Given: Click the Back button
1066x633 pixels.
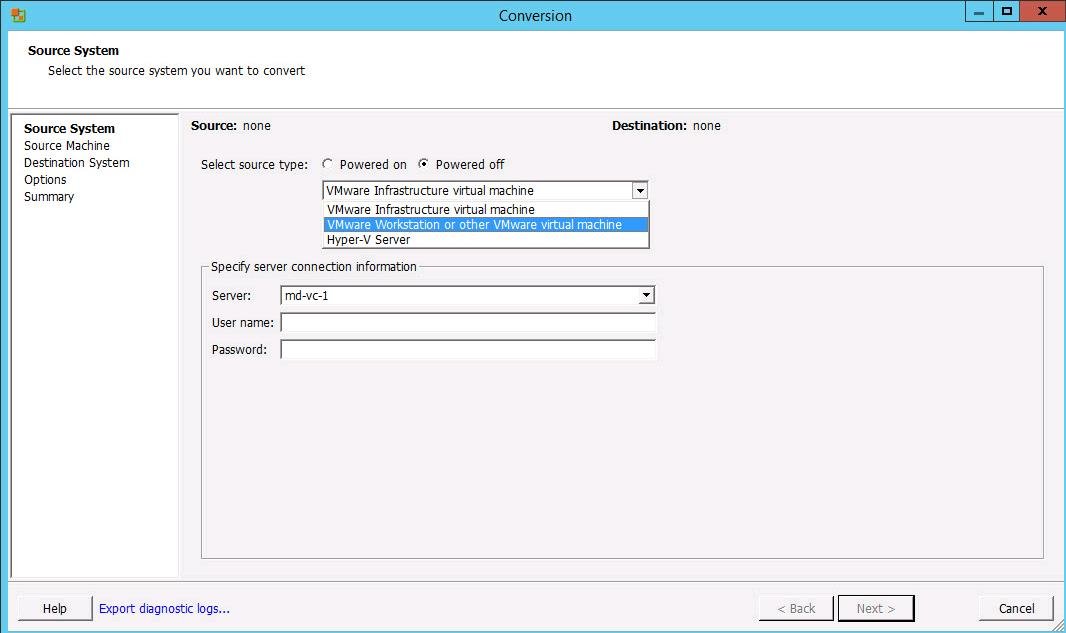Looking at the screenshot, I should [796, 609].
